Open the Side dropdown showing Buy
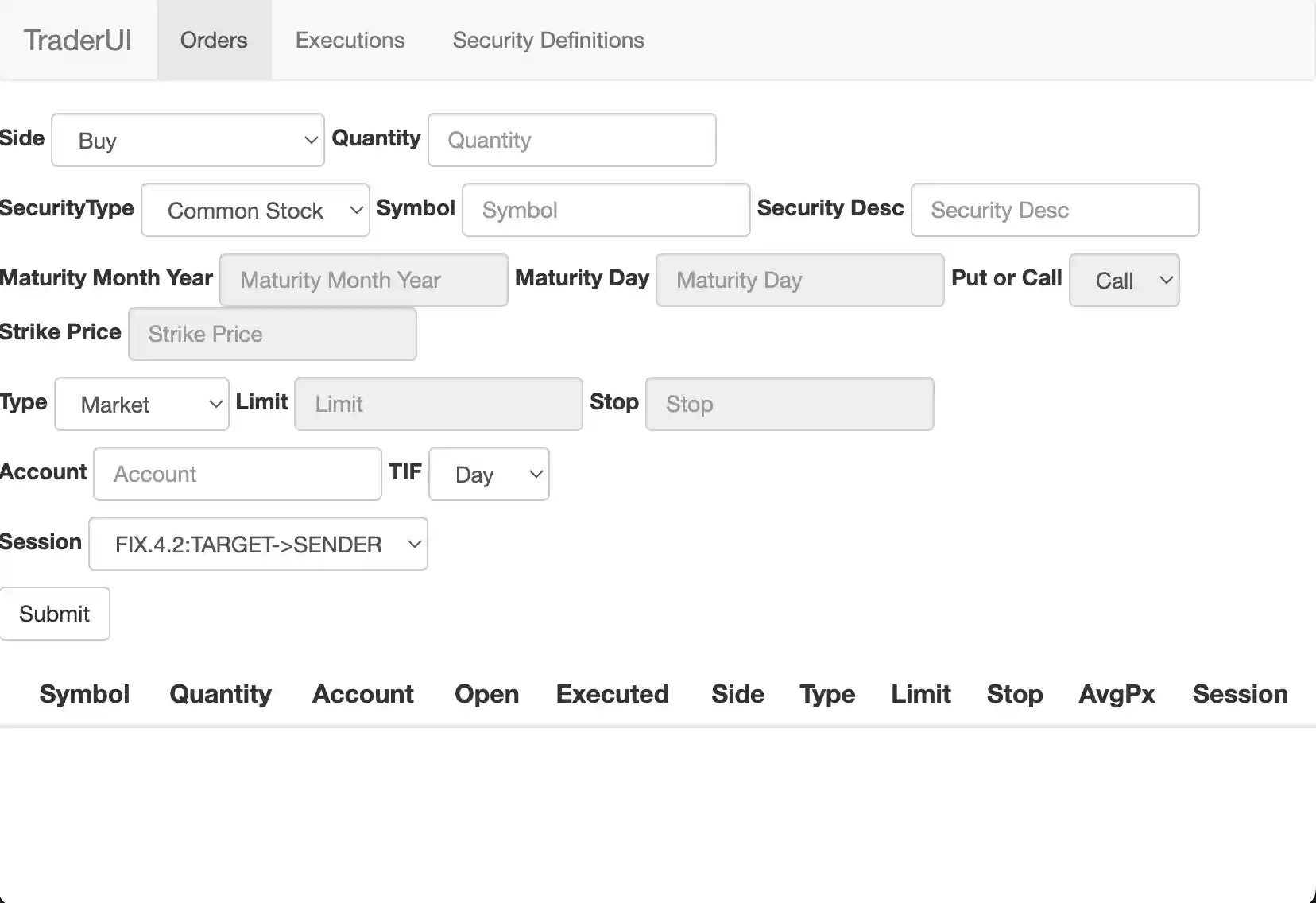 (188, 140)
